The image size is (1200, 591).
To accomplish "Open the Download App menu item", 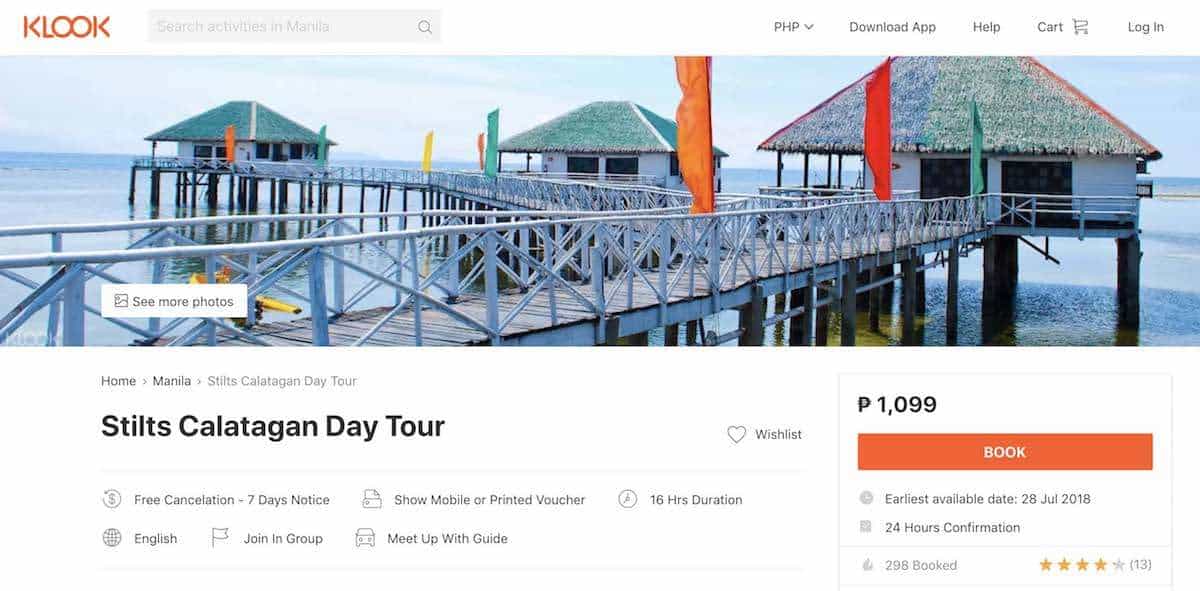I will tap(892, 27).
